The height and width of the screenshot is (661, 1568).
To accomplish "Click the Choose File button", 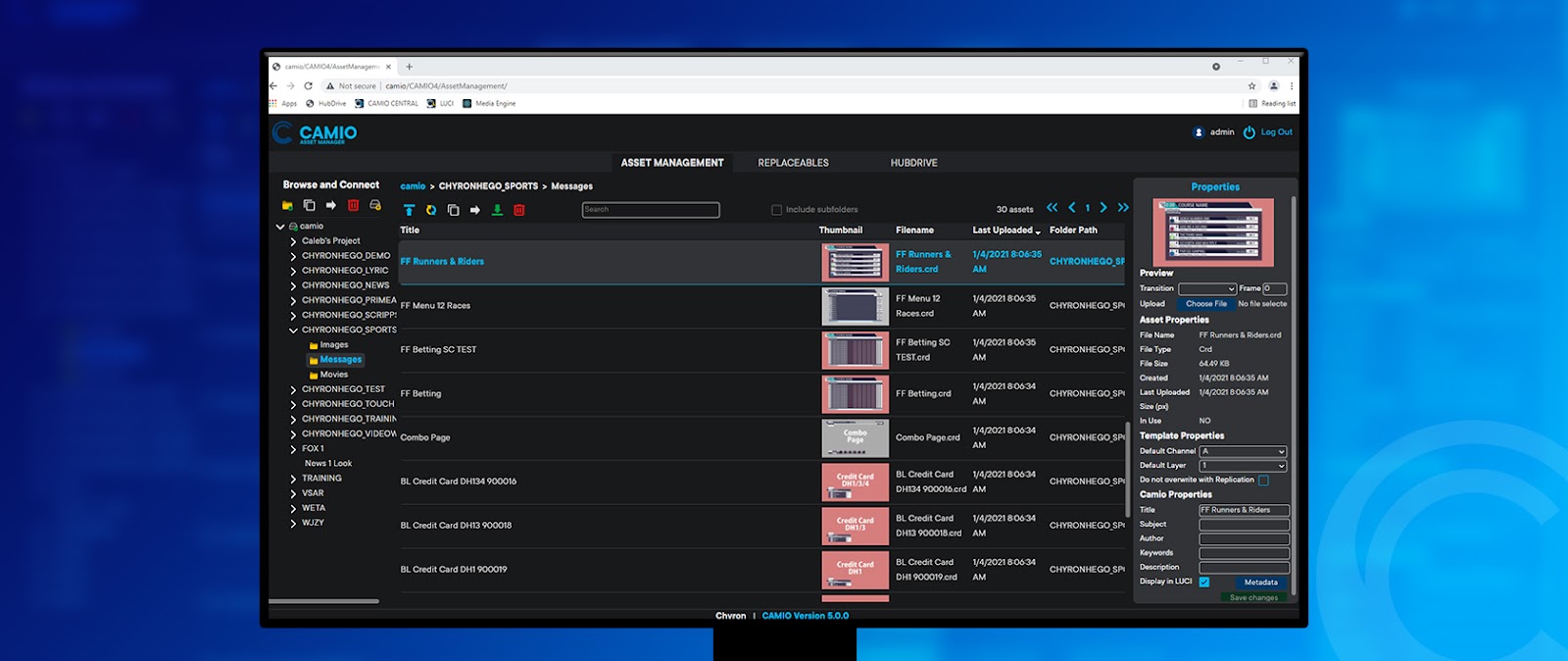I will (1205, 304).
